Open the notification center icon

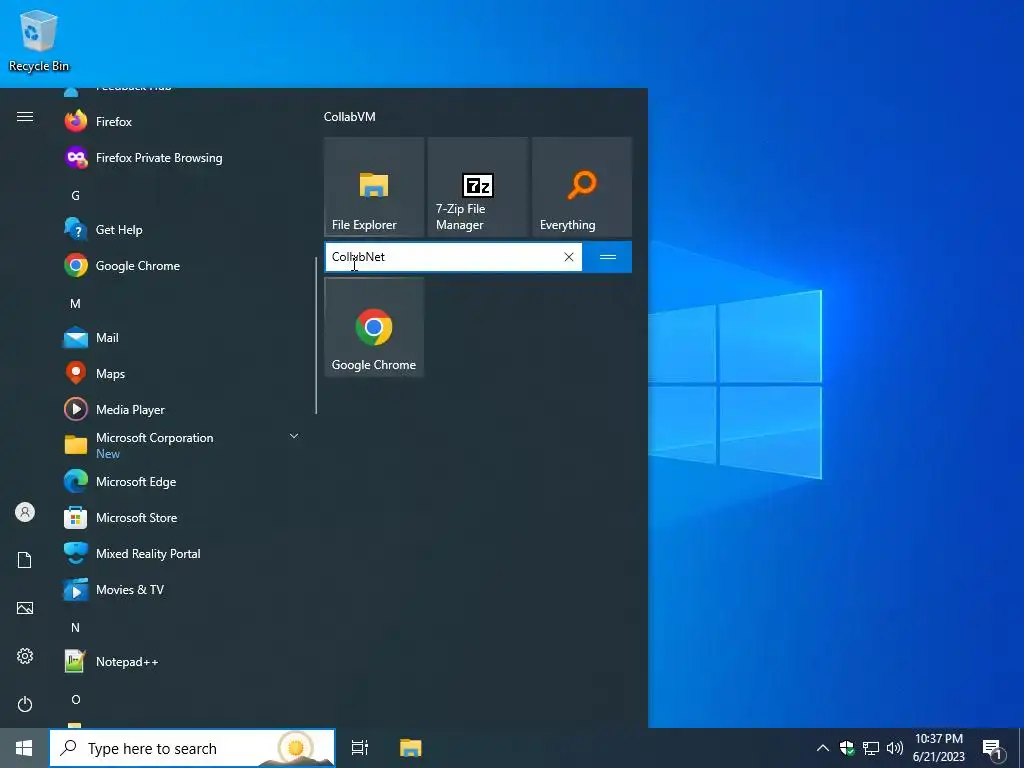pos(993,748)
